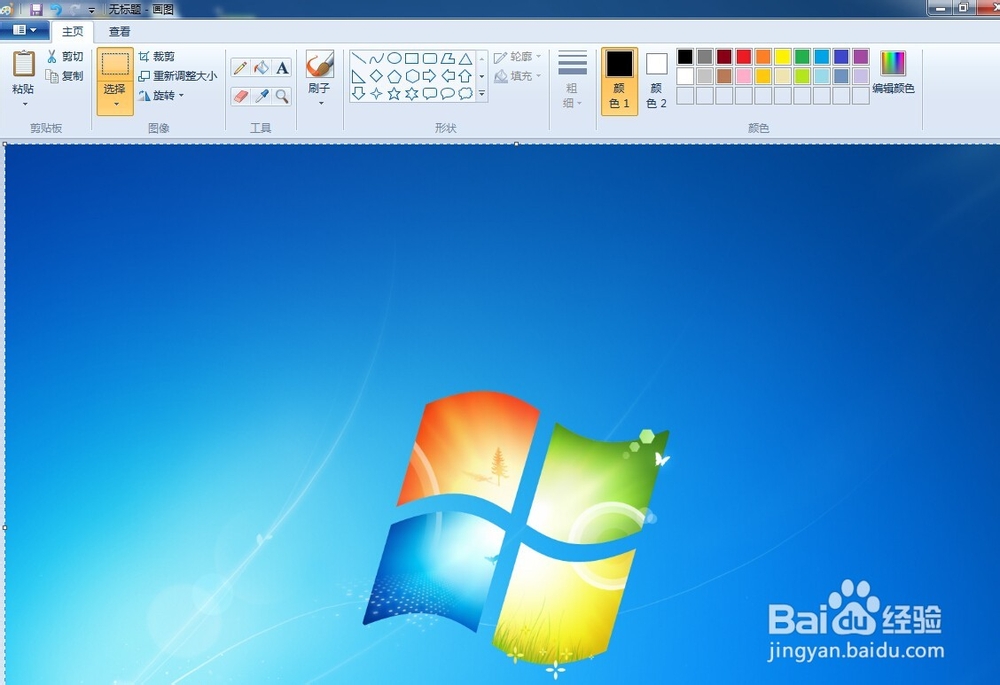Click the Paste clipboard icon
The width and height of the screenshot is (1000, 685).
pos(24,64)
